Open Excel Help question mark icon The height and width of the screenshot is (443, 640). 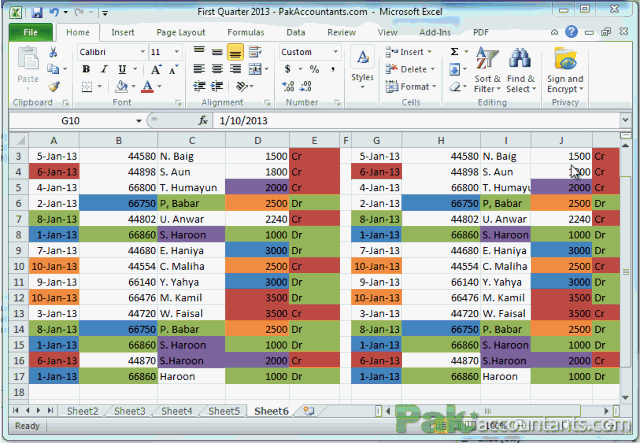coord(571,31)
